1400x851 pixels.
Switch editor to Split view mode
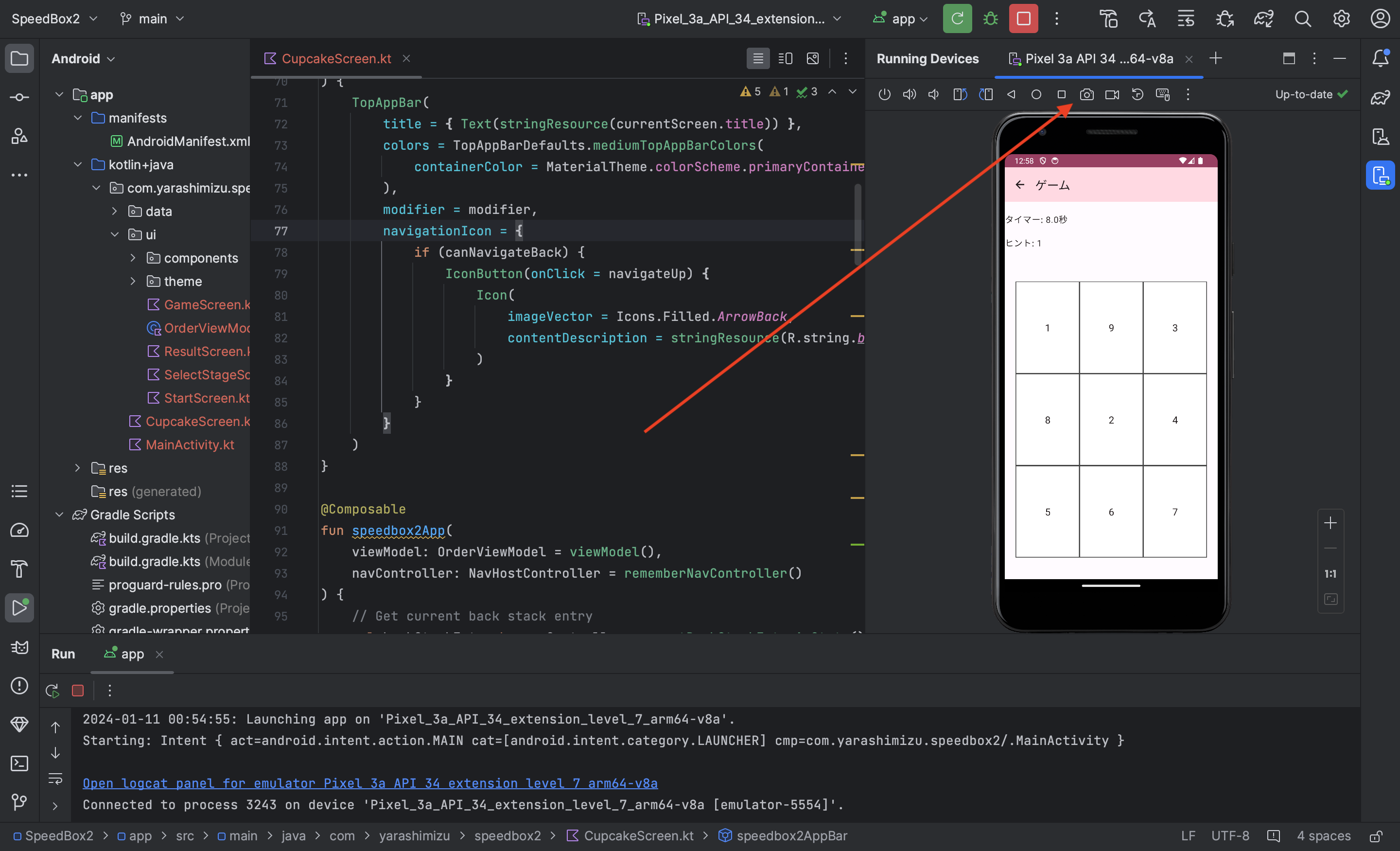click(x=785, y=58)
